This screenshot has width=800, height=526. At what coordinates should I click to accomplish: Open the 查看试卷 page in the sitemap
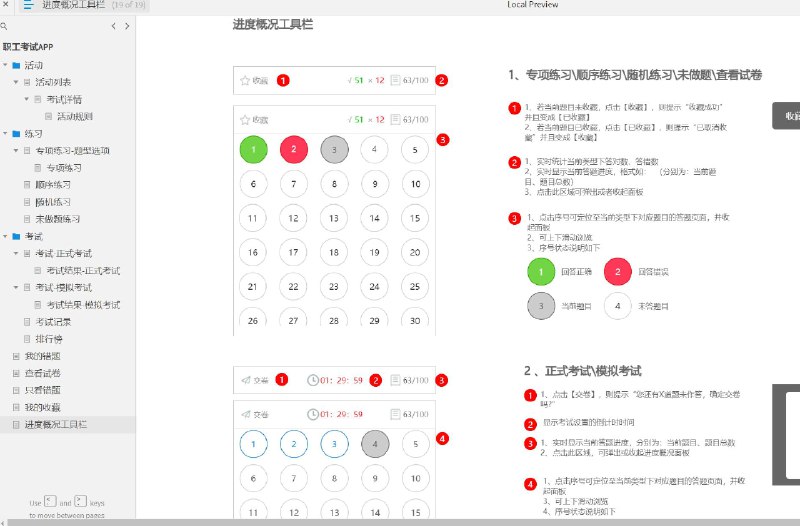pos(43,373)
